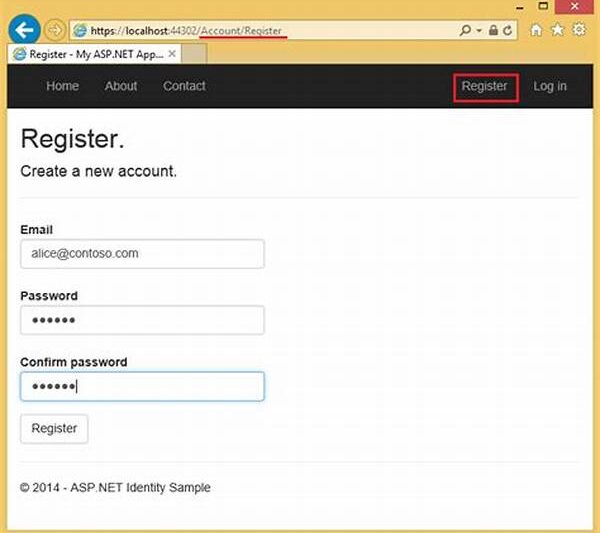Open the Home nav link
600x533 pixels.
[x=62, y=86]
